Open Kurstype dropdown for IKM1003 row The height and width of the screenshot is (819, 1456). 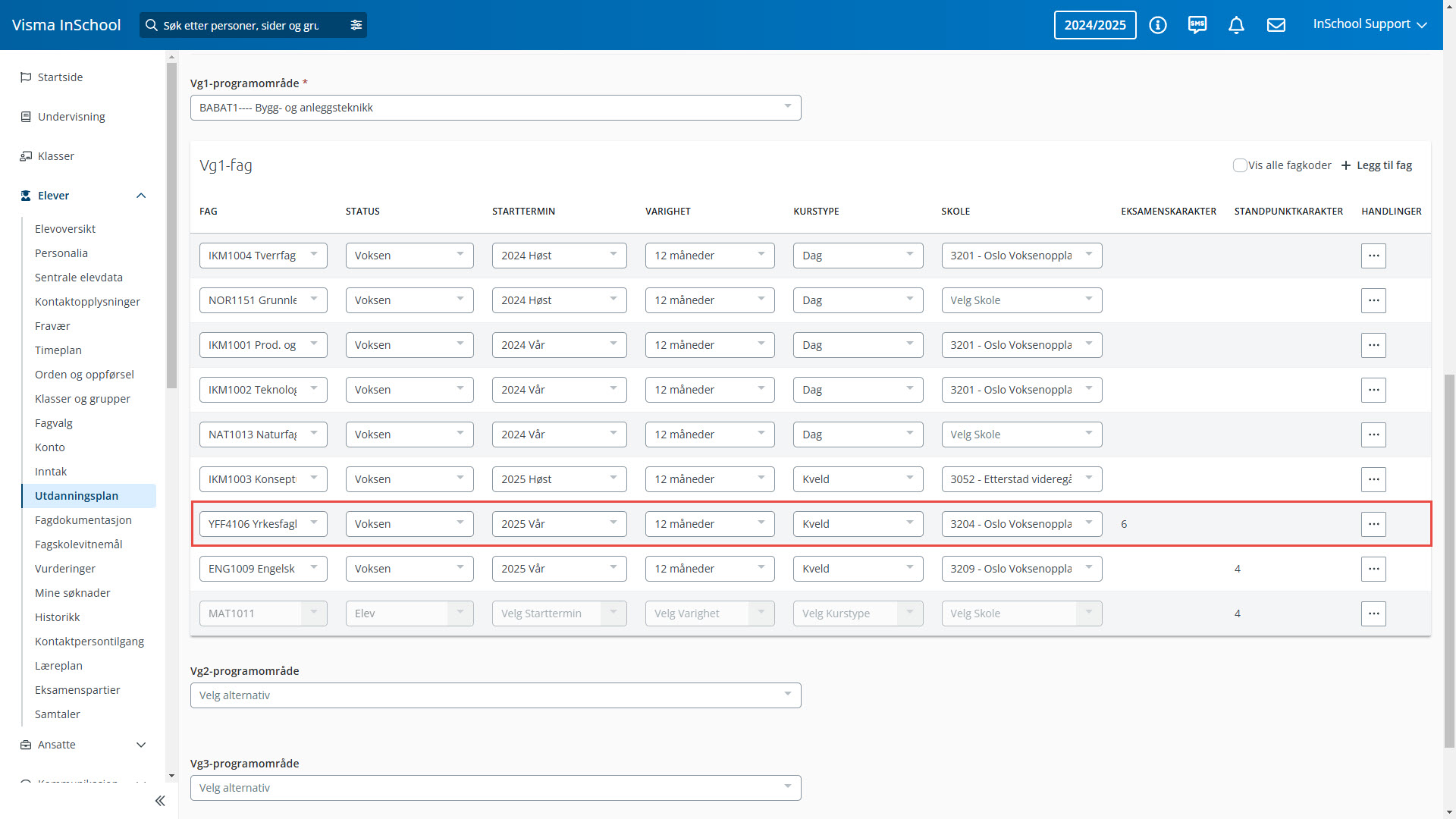tap(858, 479)
